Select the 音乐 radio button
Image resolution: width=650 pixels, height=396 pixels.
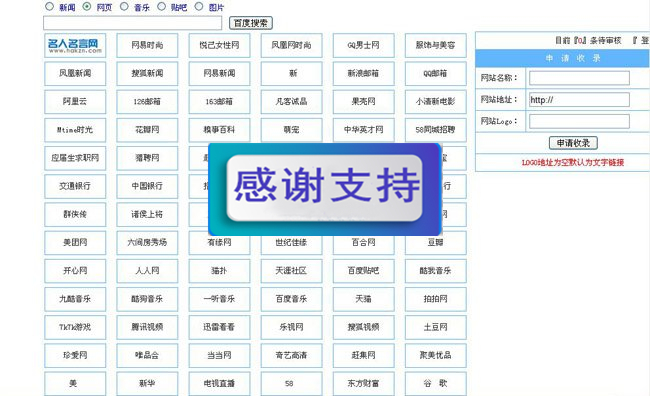(124, 6)
